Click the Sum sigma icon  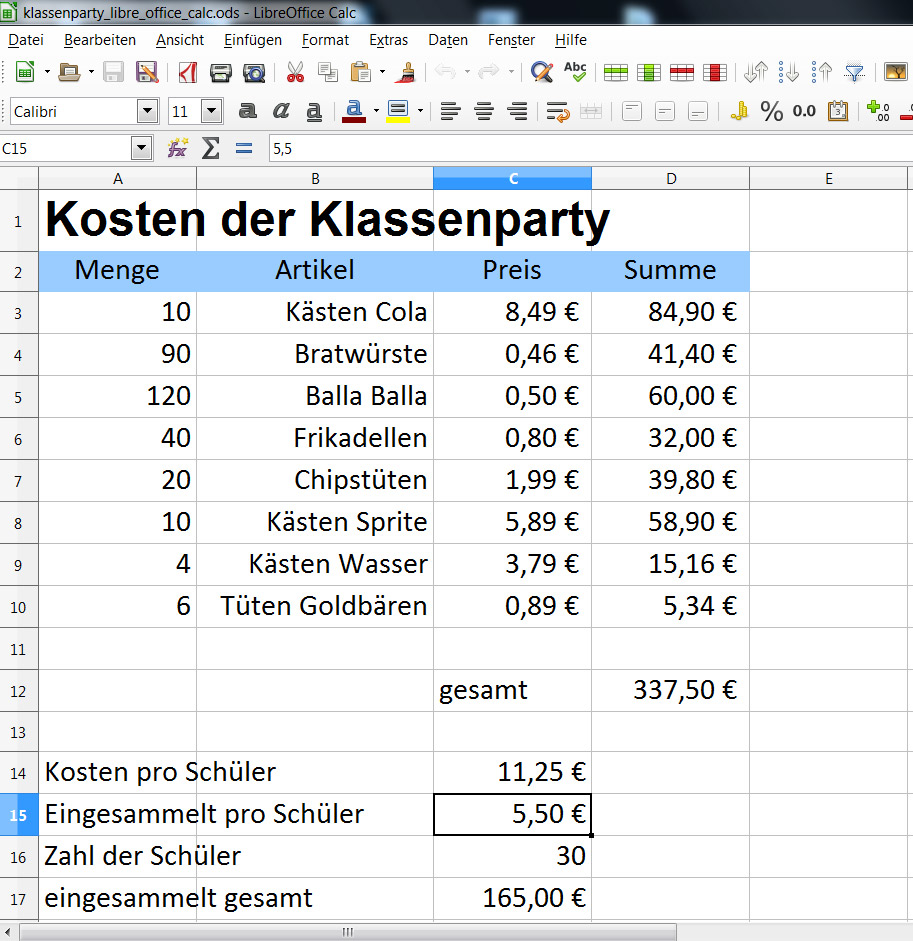coord(210,149)
